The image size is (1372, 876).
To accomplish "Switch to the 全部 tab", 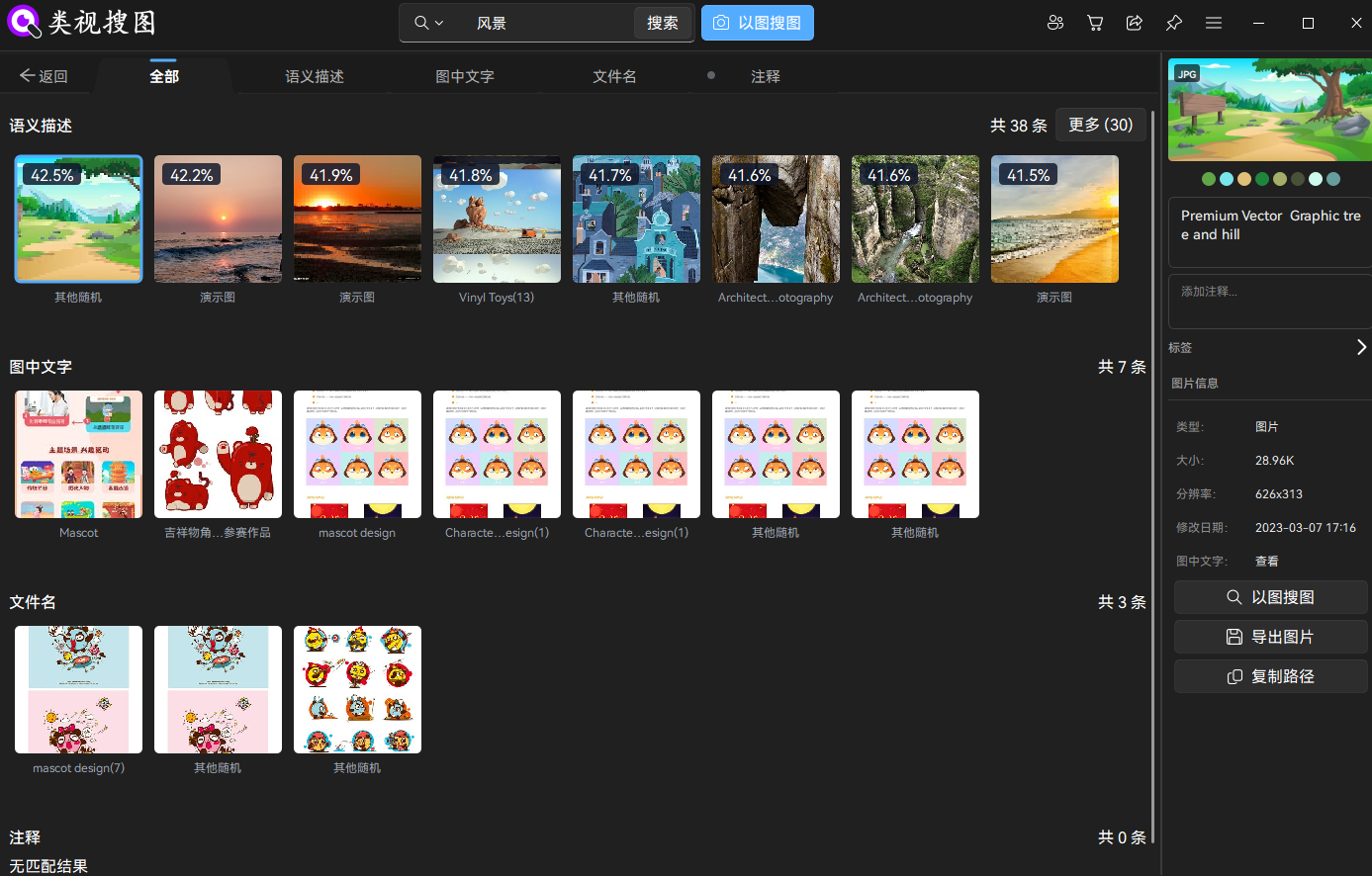I will tap(164, 76).
